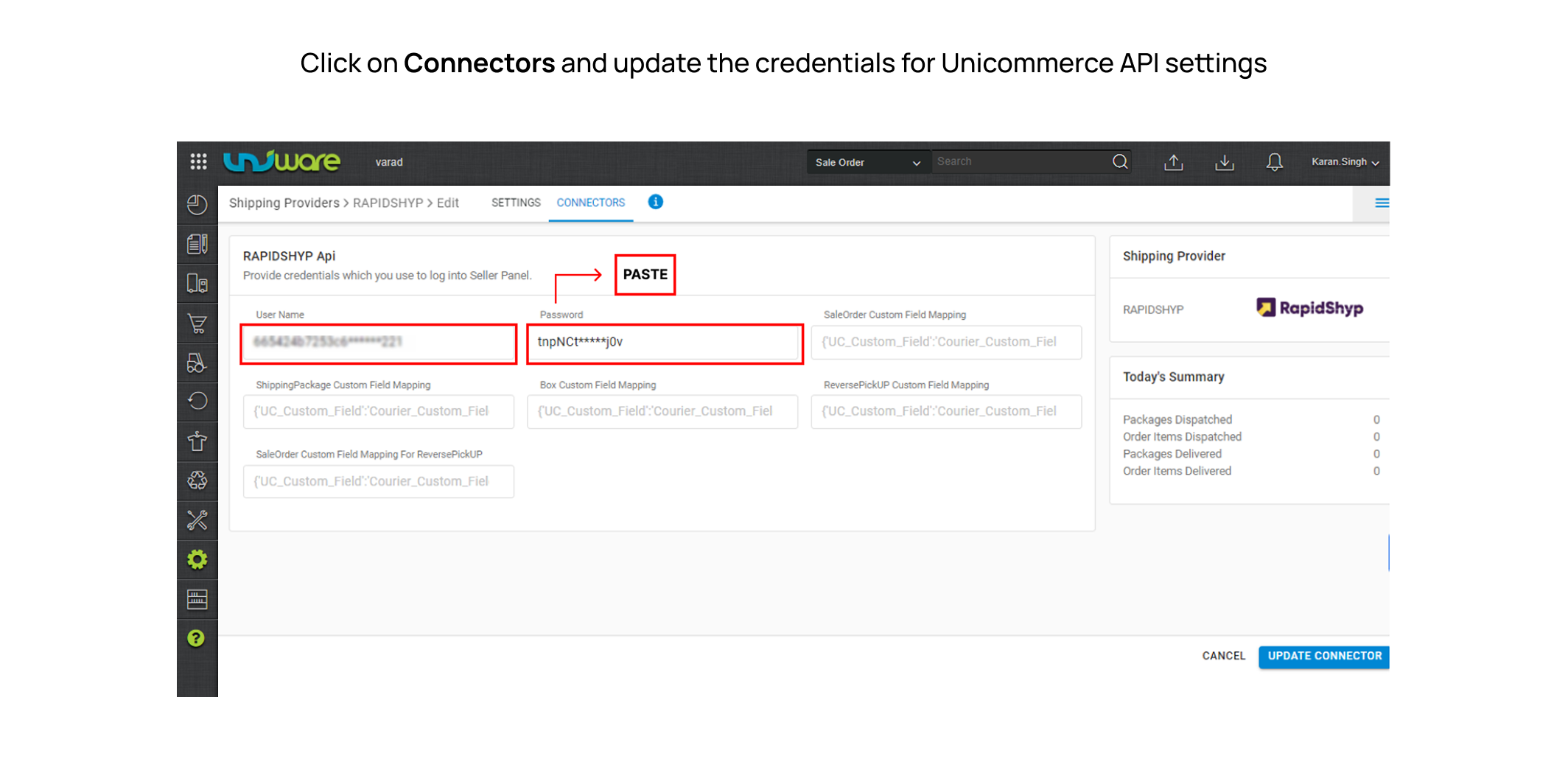The width and height of the screenshot is (1568, 759).
Task: Click the Cancel button
Action: tap(1223, 656)
